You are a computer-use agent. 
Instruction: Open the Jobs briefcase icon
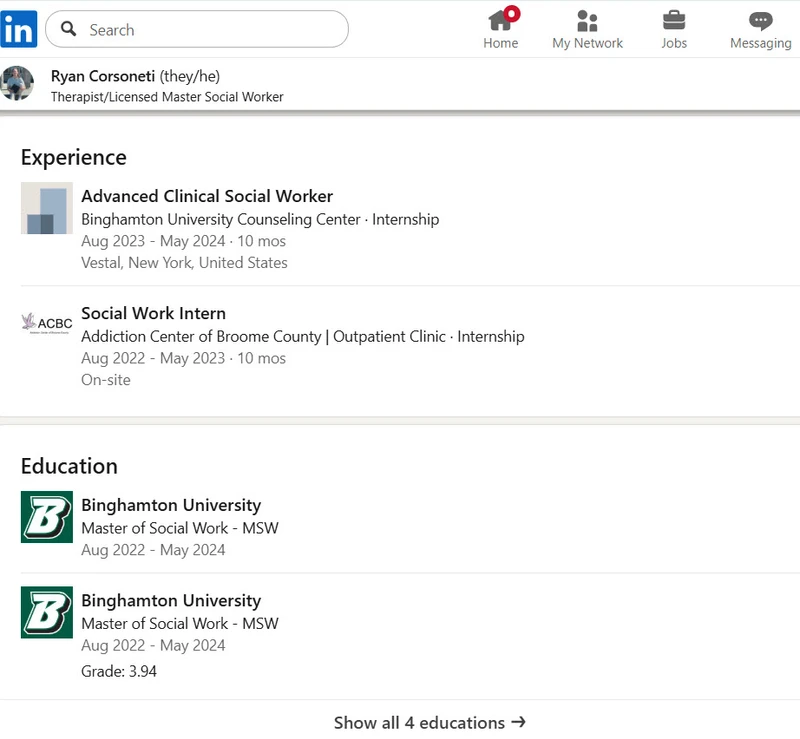(674, 20)
